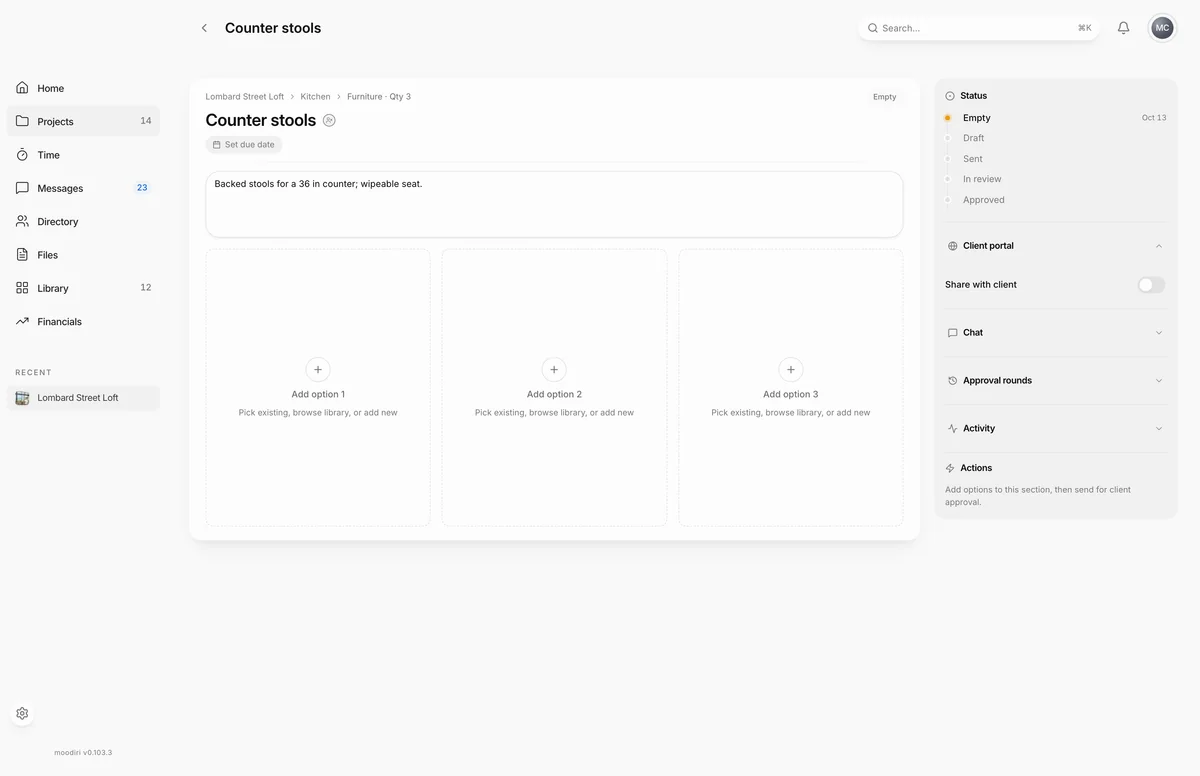The width and height of the screenshot is (1200, 776).
Task: Click the plus icon for option 3
Action: (791, 369)
